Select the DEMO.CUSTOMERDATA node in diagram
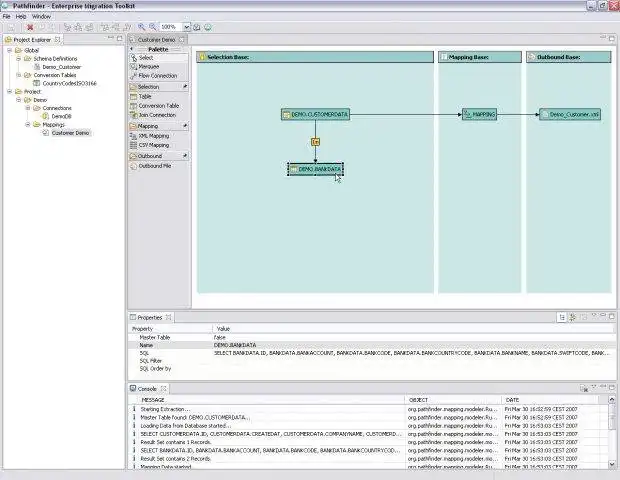Image resolution: width=620 pixels, height=480 pixels. click(316, 115)
